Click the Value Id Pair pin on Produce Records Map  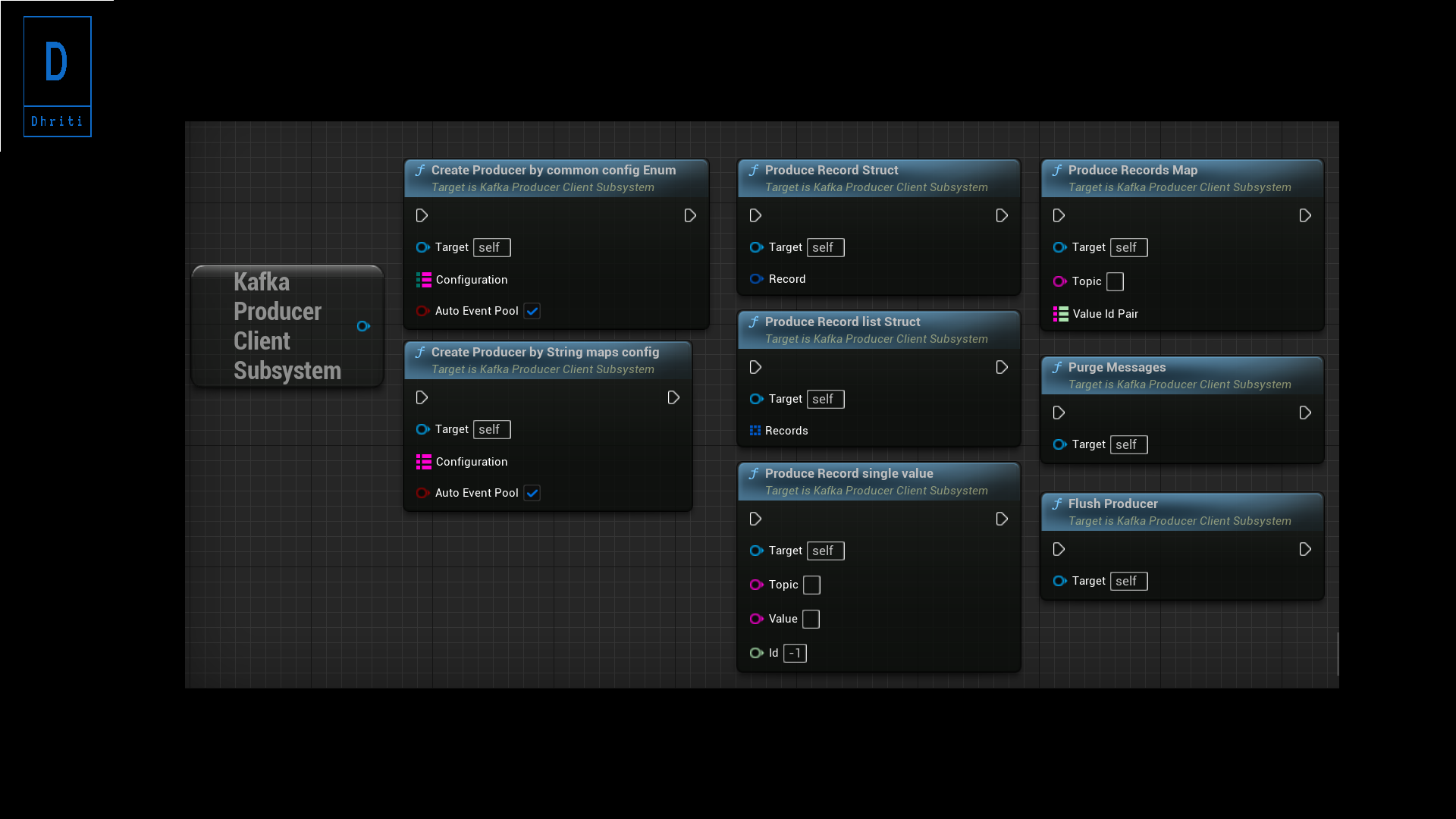click(x=1060, y=314)
